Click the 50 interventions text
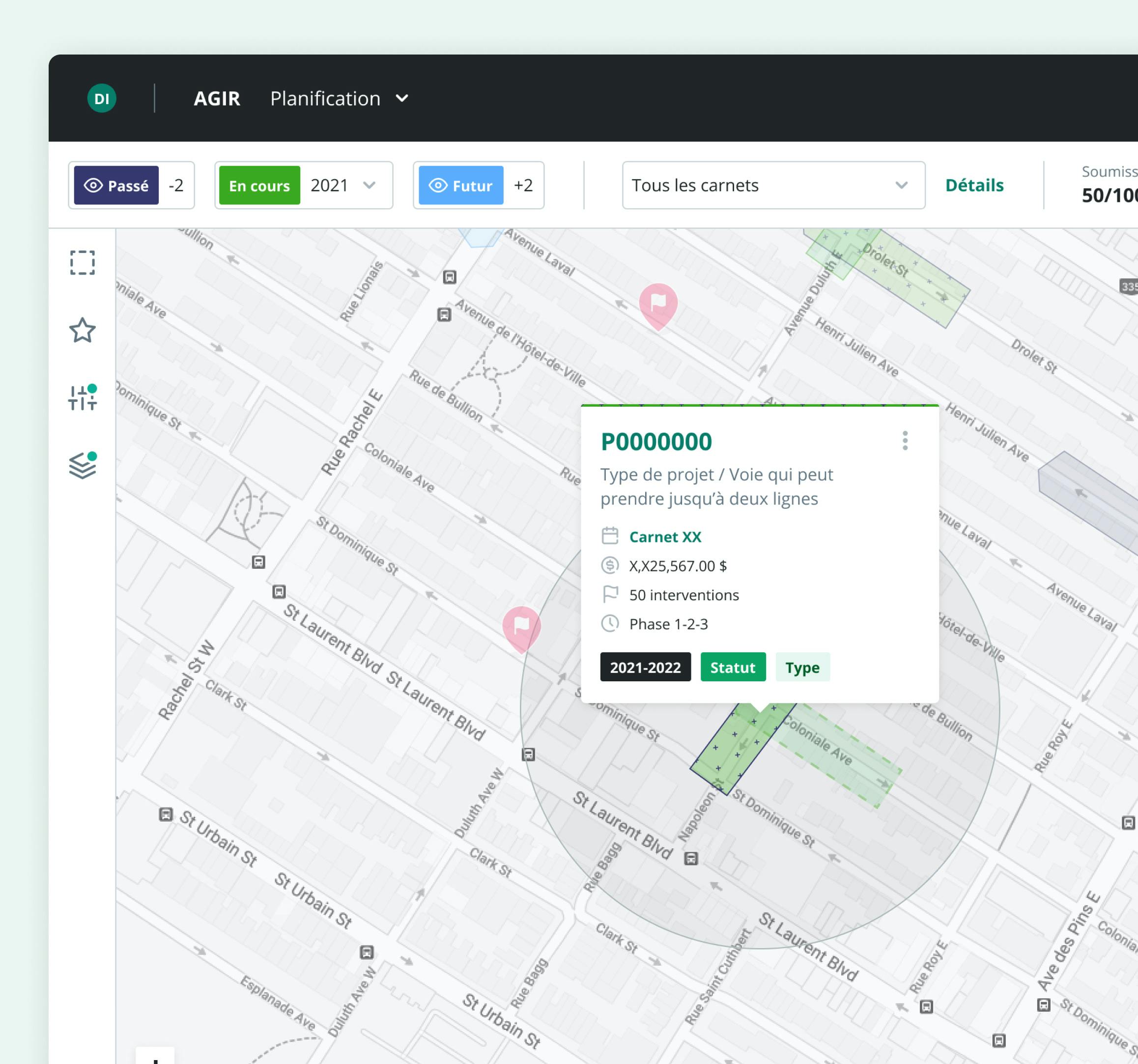Screen dimensions: 1138x1064 pyautogui.click(x=684, y=595)
